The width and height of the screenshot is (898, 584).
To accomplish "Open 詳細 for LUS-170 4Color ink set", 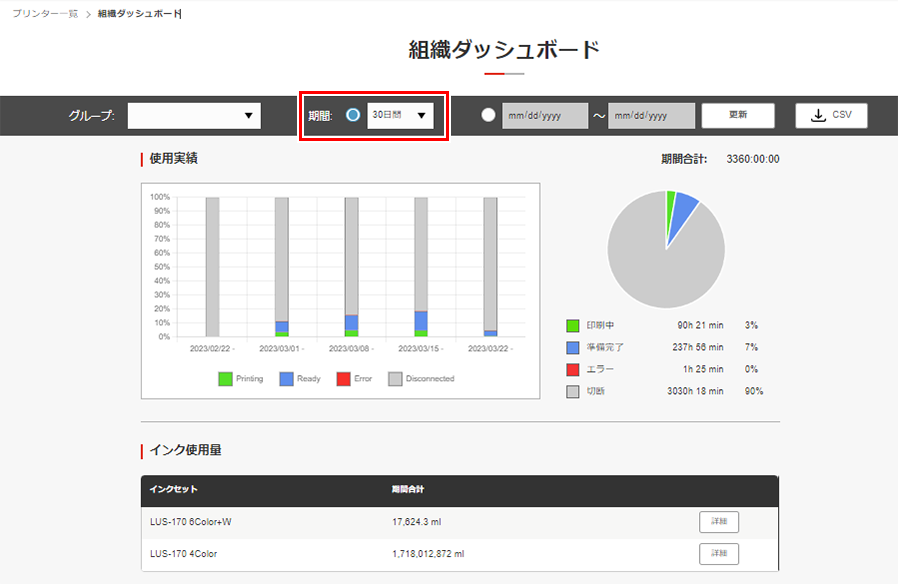I will pos(719,553).
